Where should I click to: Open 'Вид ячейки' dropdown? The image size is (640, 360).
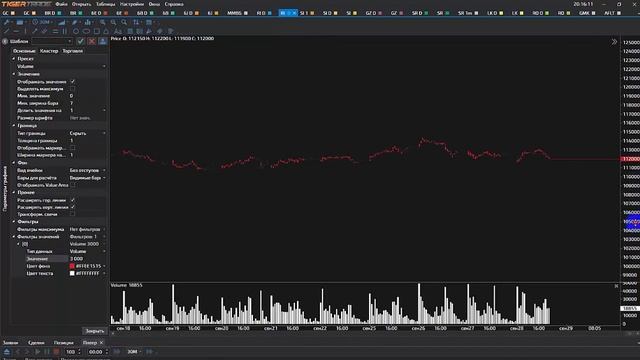click(87, 170)
